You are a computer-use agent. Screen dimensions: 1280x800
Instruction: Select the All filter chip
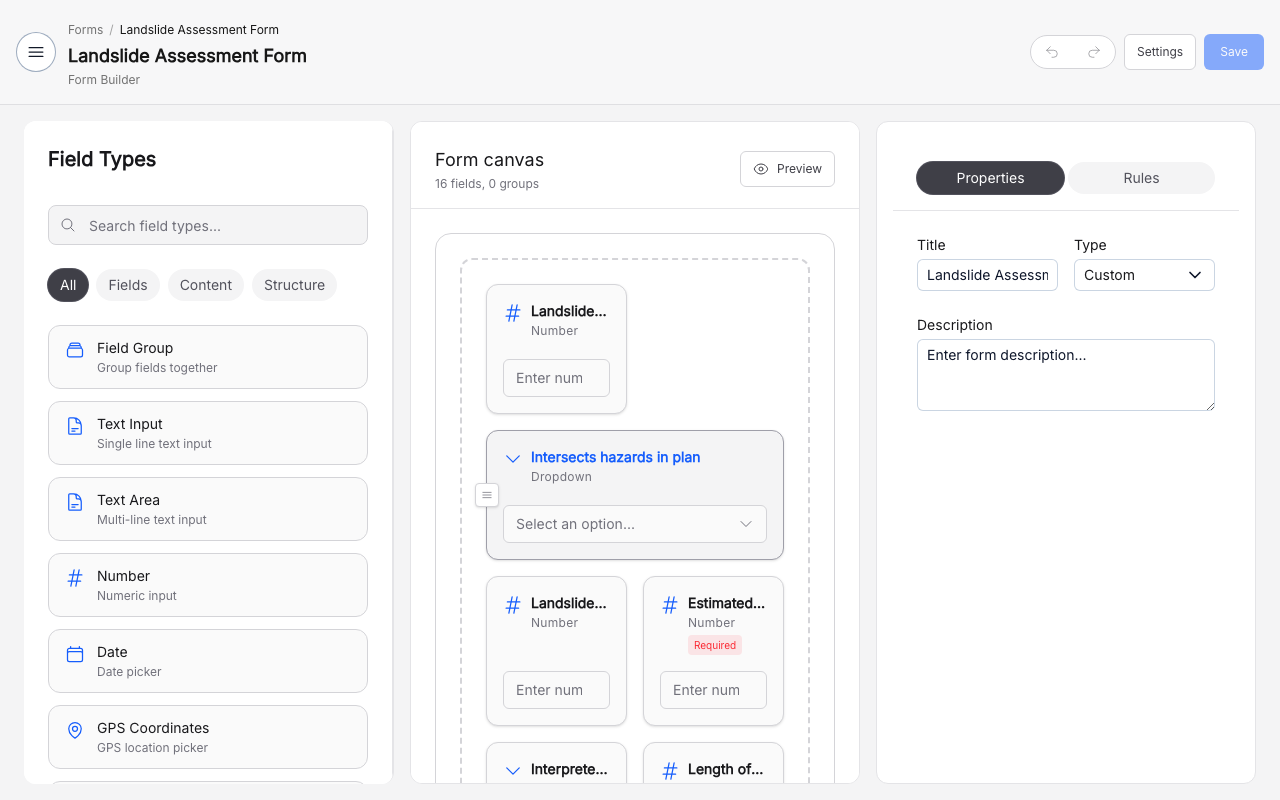(68, 285)
